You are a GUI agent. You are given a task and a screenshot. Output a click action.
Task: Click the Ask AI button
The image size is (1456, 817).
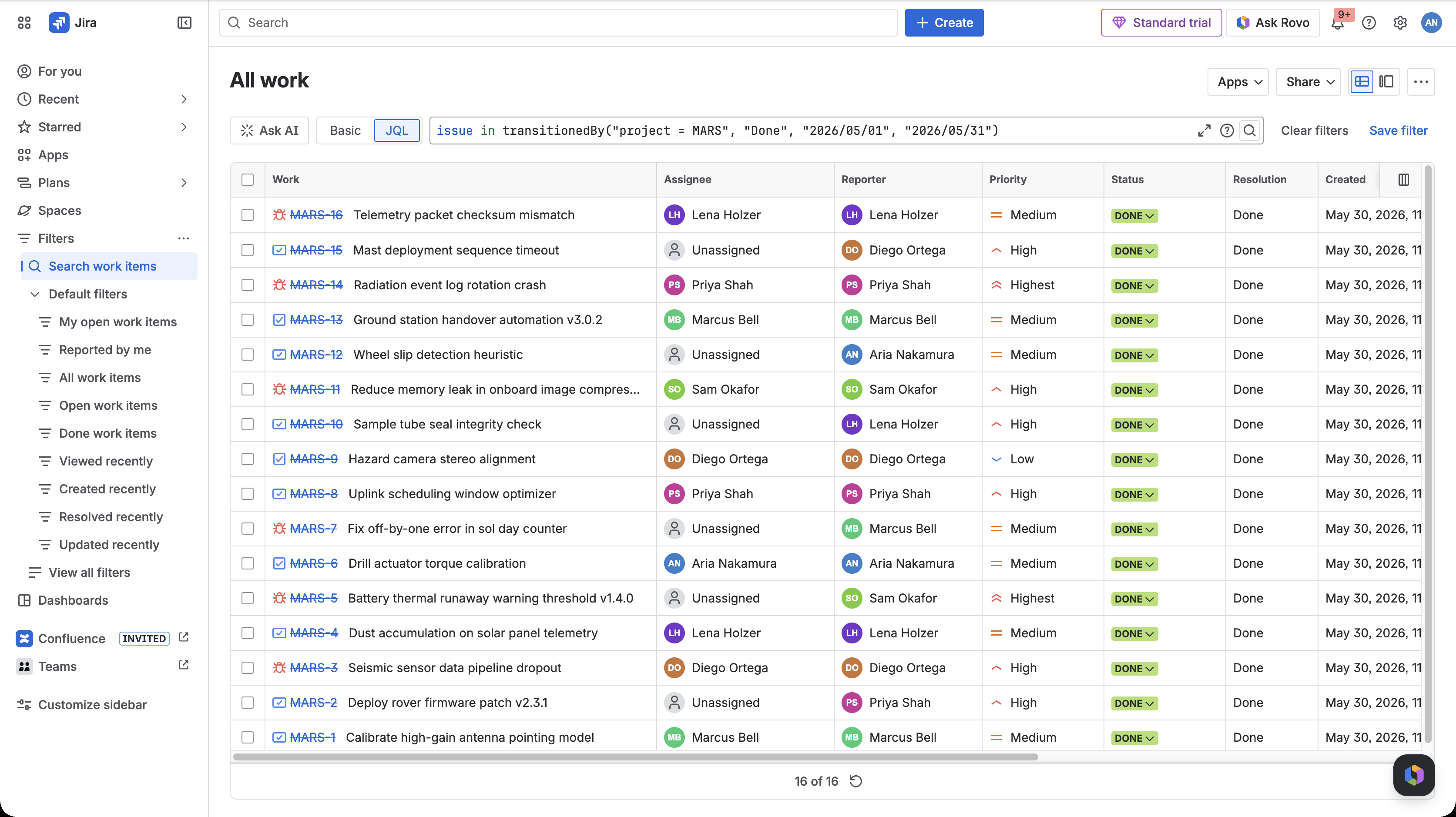[x=269, y=131]
